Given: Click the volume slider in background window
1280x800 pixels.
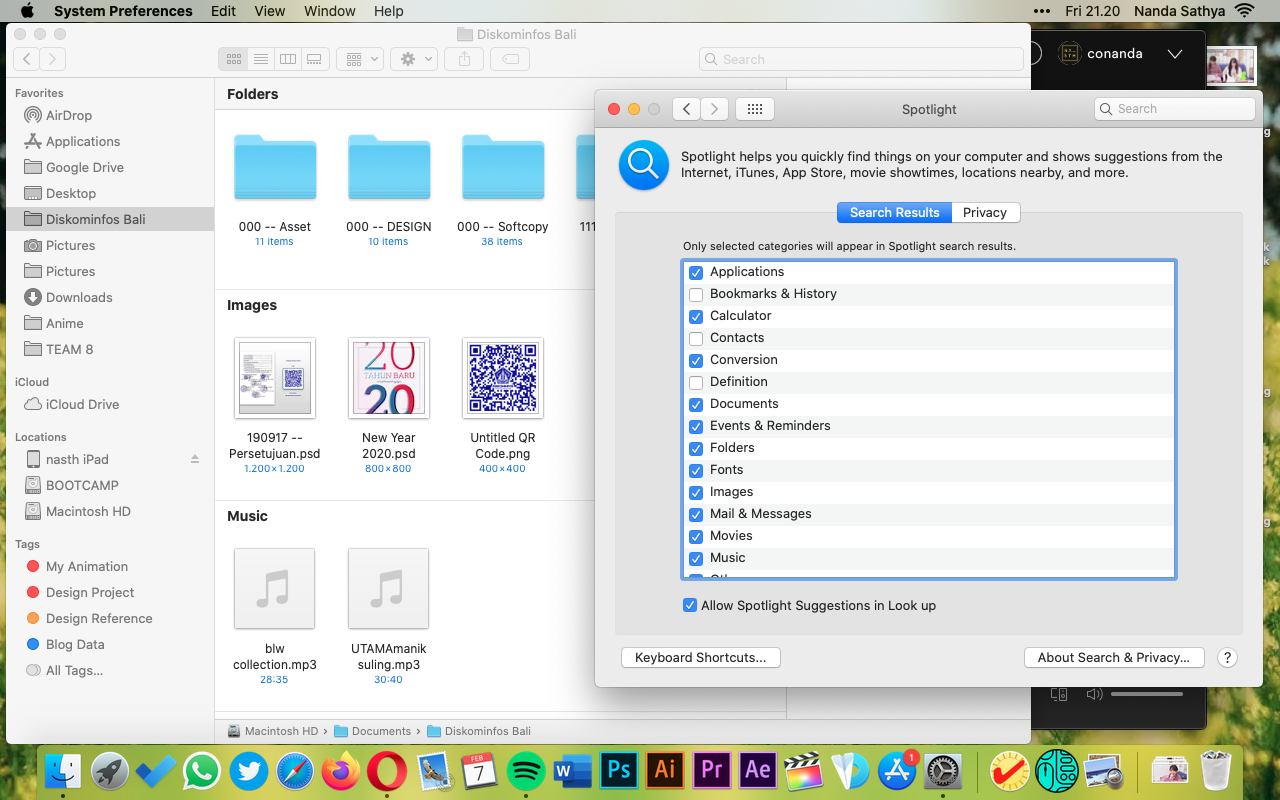Looking at the screenshot, I should coord(1146,694).
